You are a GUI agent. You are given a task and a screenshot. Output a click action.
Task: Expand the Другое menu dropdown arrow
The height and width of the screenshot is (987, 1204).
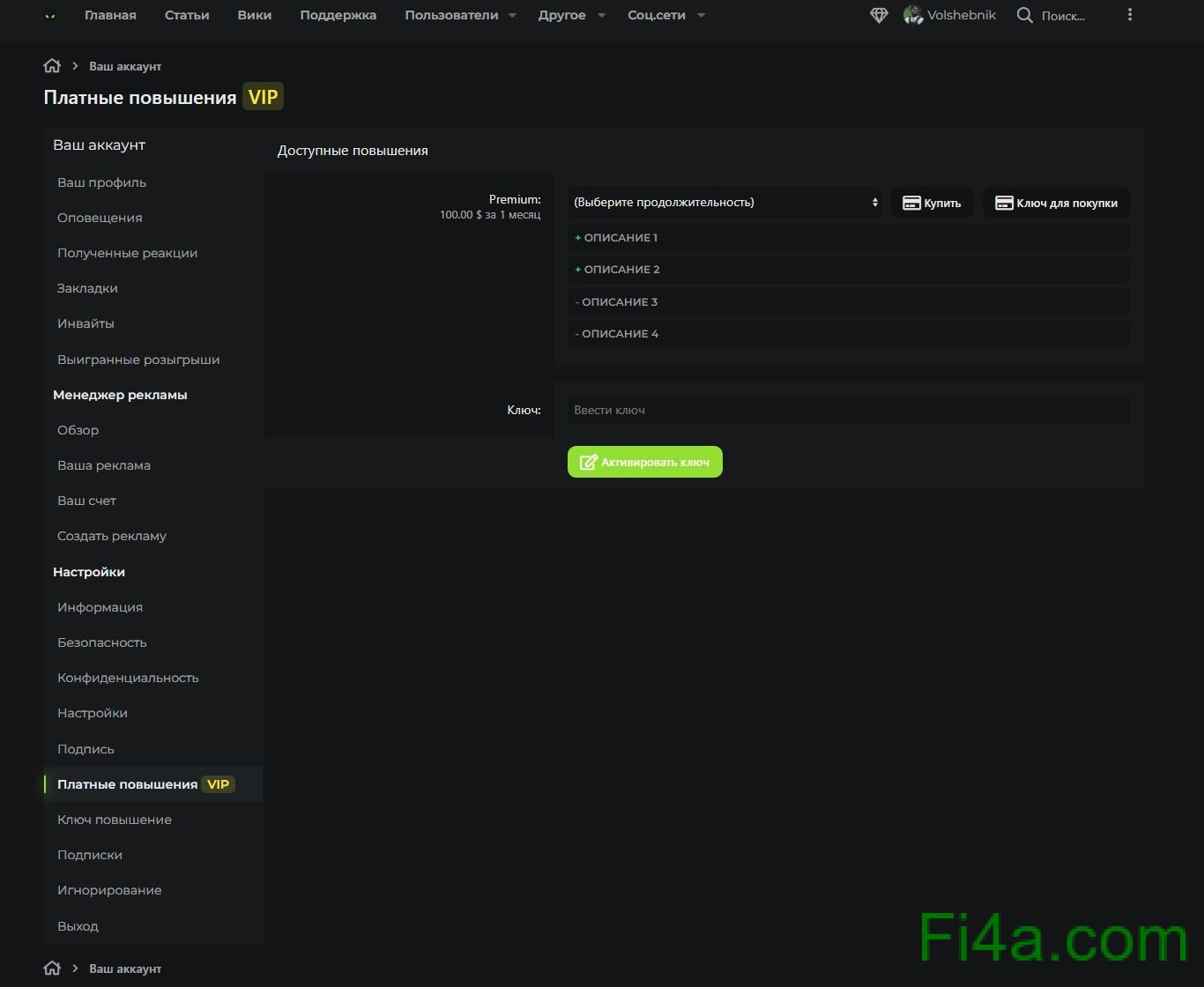601,16
